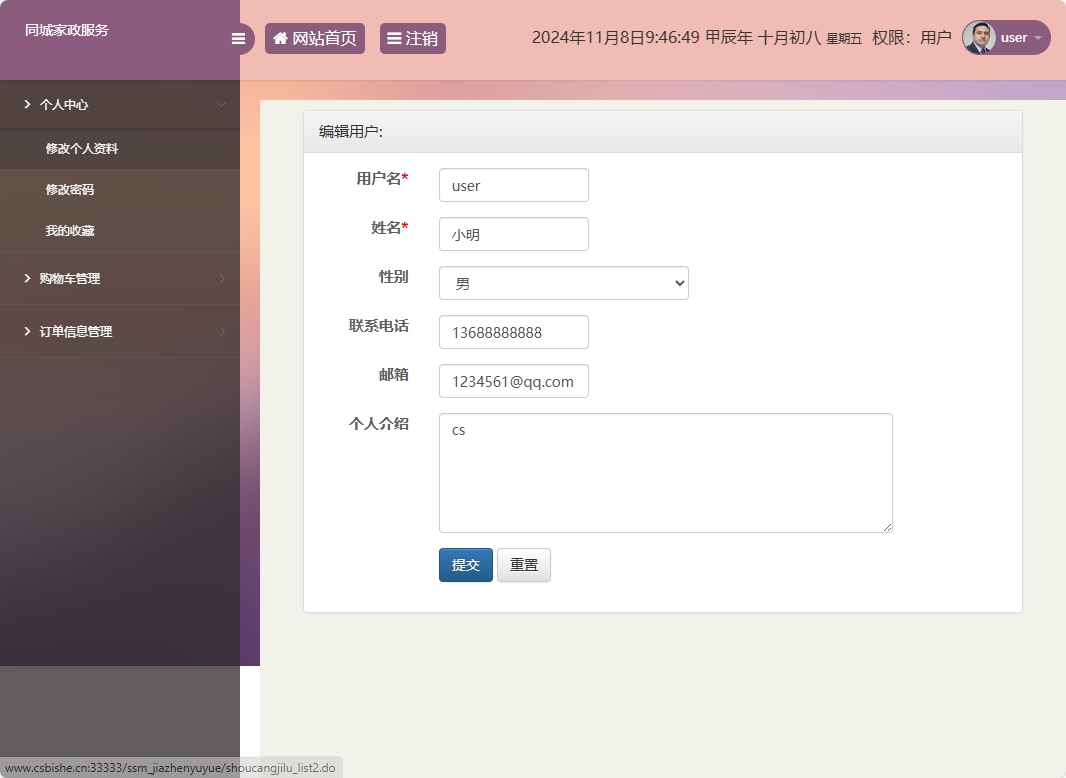1066x778 pixels.
Task: Click the home icon on 网站首页 button
Action: coord(280,38)
